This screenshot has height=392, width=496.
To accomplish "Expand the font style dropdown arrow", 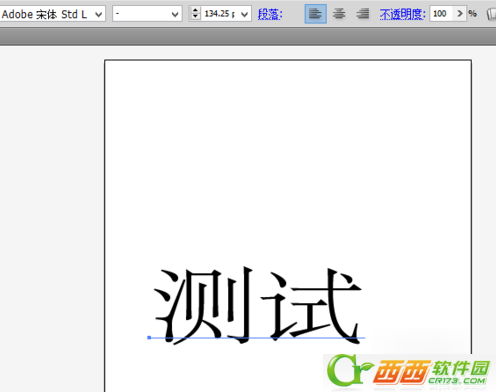I will (175, 14).
